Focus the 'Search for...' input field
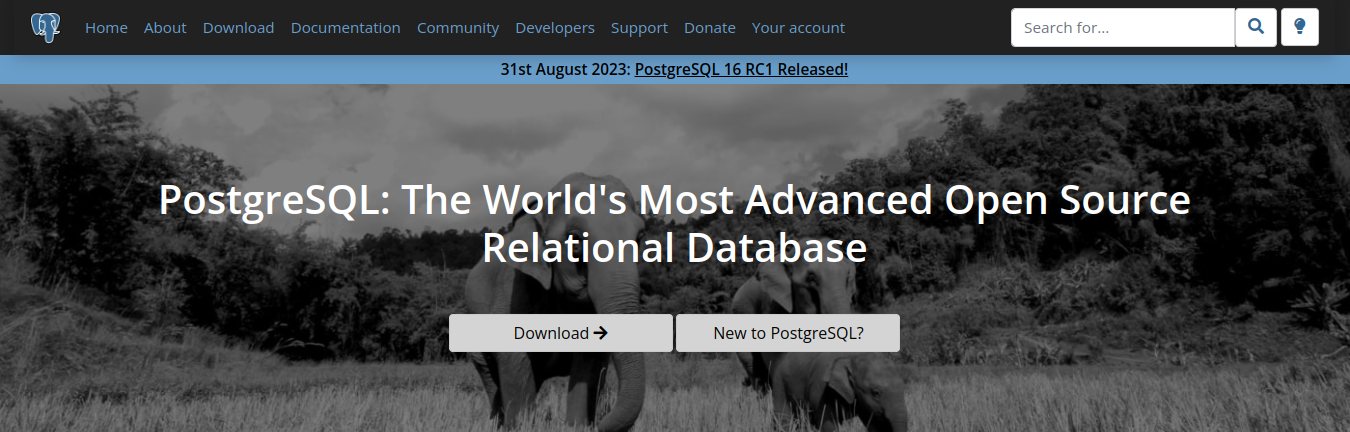 [1122, 28]
